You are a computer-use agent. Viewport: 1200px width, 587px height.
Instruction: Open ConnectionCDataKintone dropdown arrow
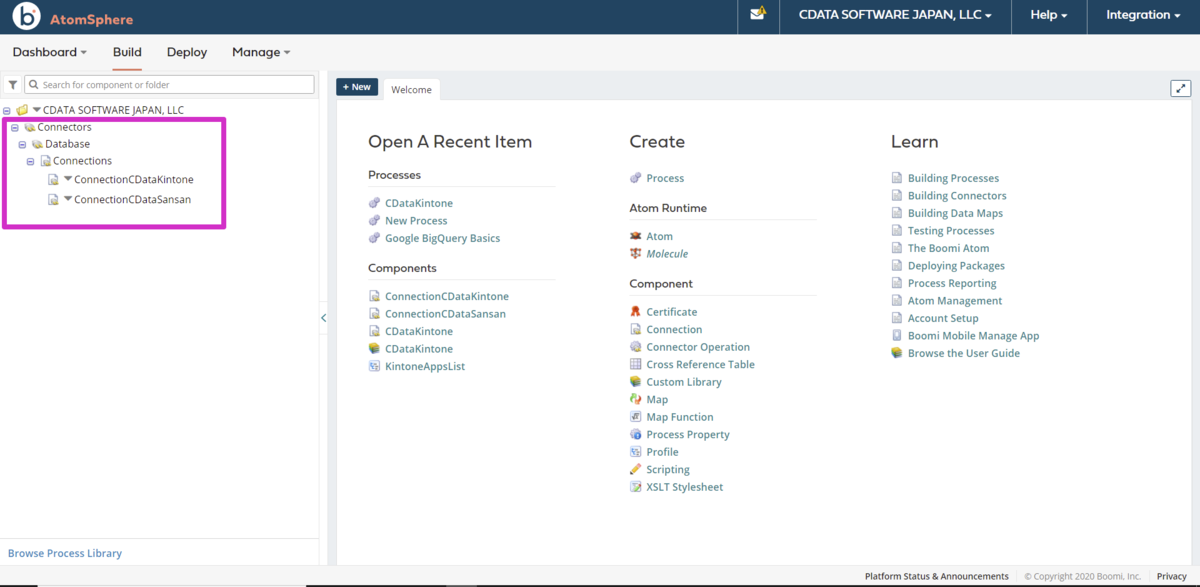68,179
